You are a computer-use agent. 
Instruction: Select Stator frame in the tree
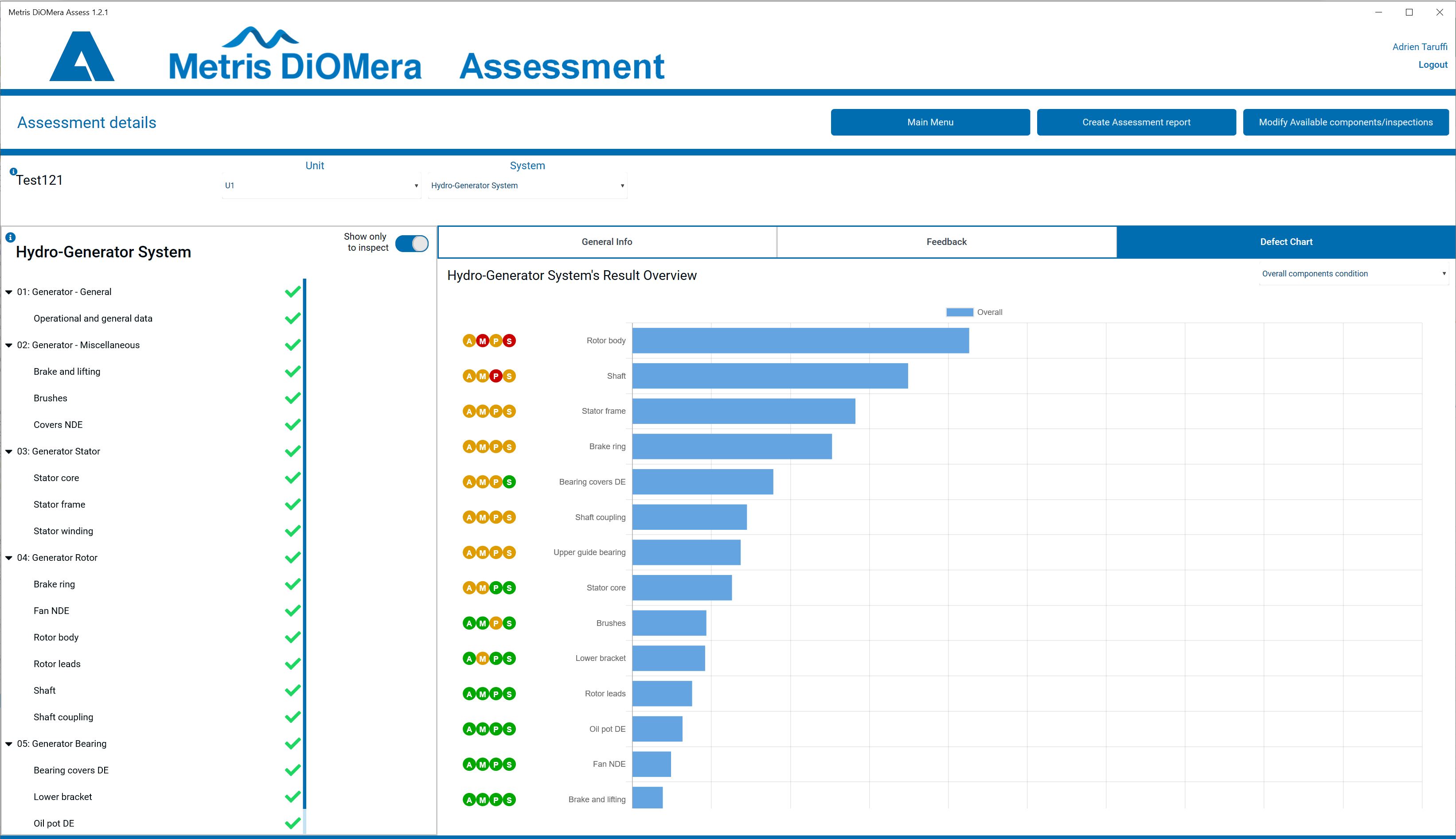coord(59,504)
